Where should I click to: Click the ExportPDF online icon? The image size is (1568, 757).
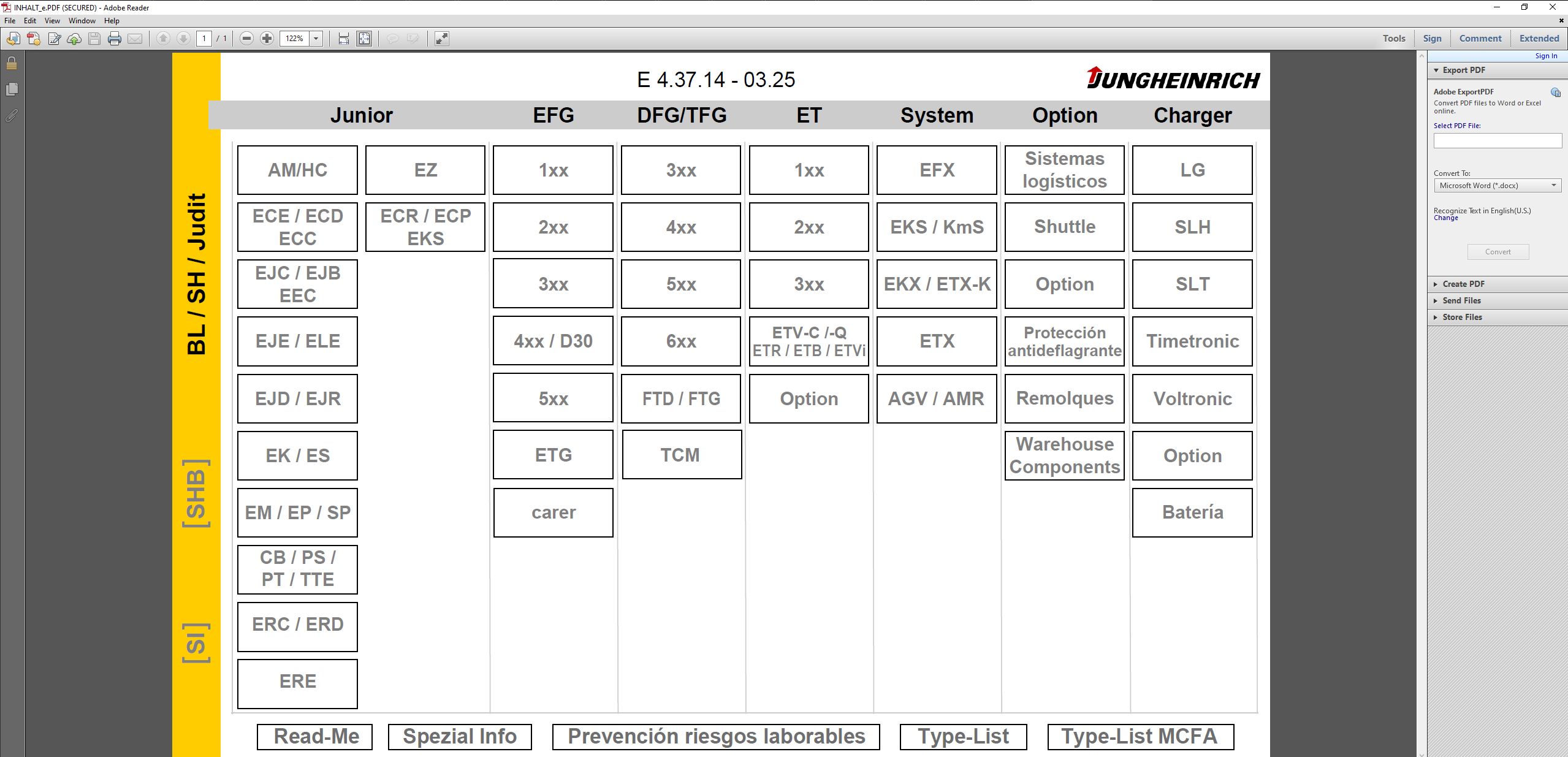pyautogui.click(x=1555, y=93)
